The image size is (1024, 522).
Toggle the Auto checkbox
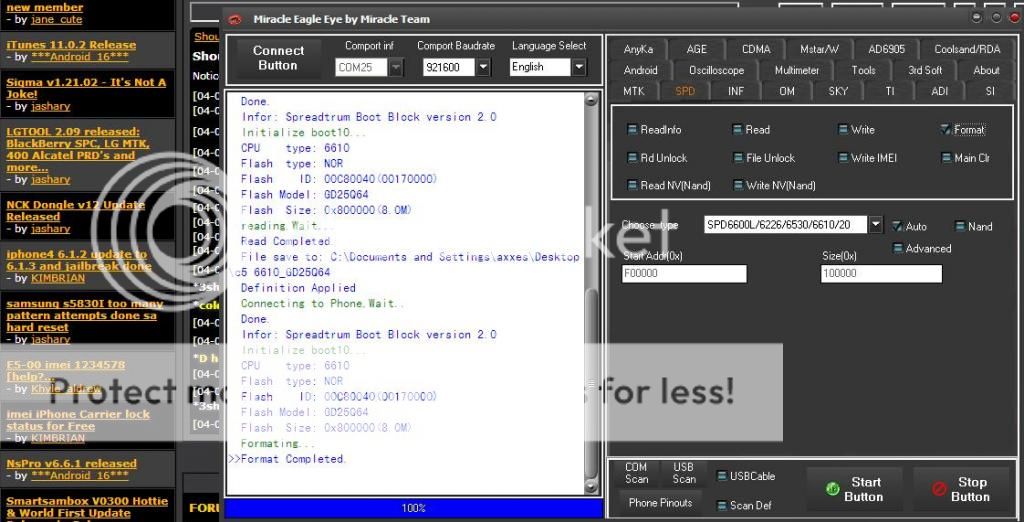[x=897, y=226]
